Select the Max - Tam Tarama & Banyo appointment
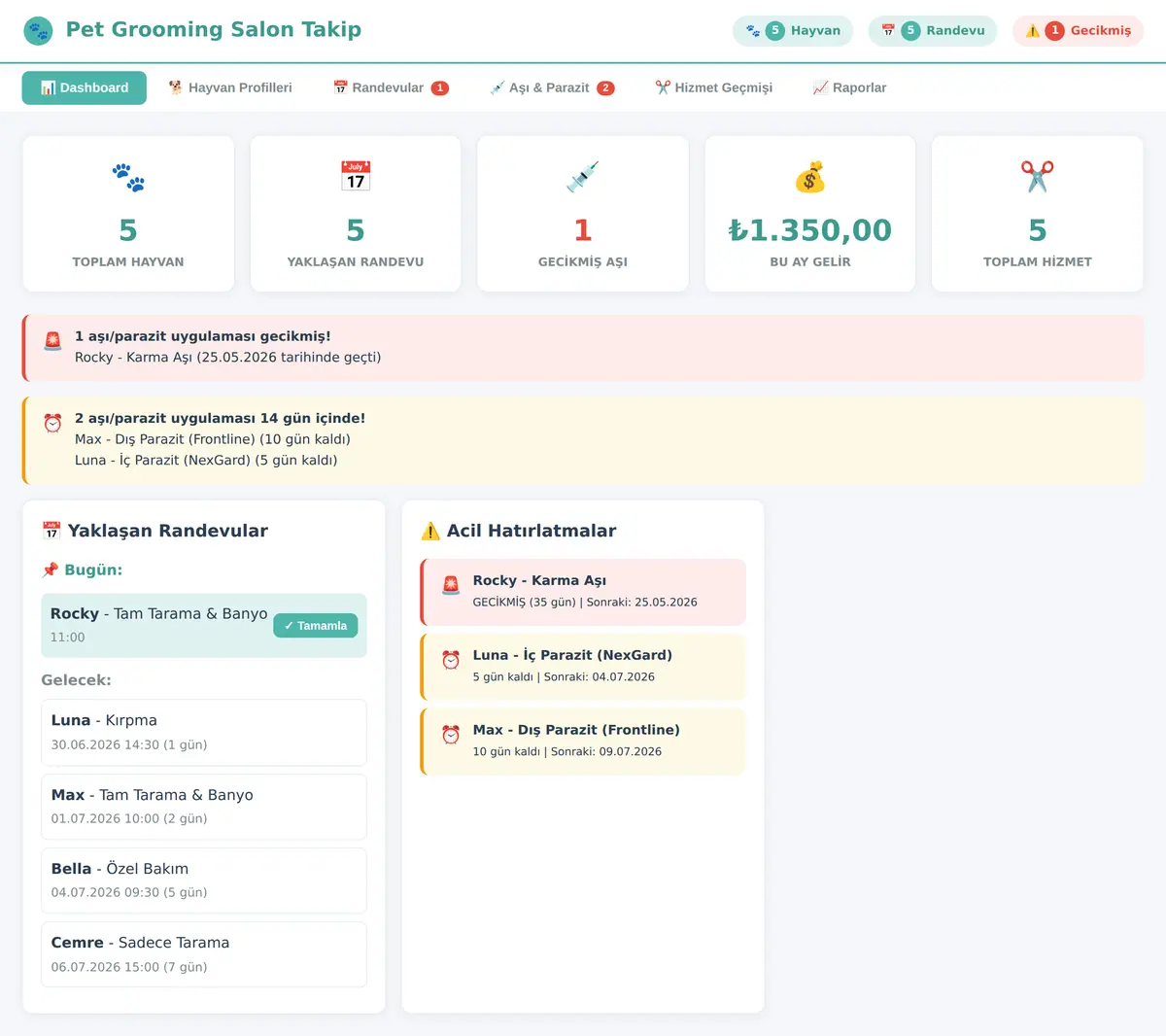The image size is (1166, 1036). click(204, 807)
